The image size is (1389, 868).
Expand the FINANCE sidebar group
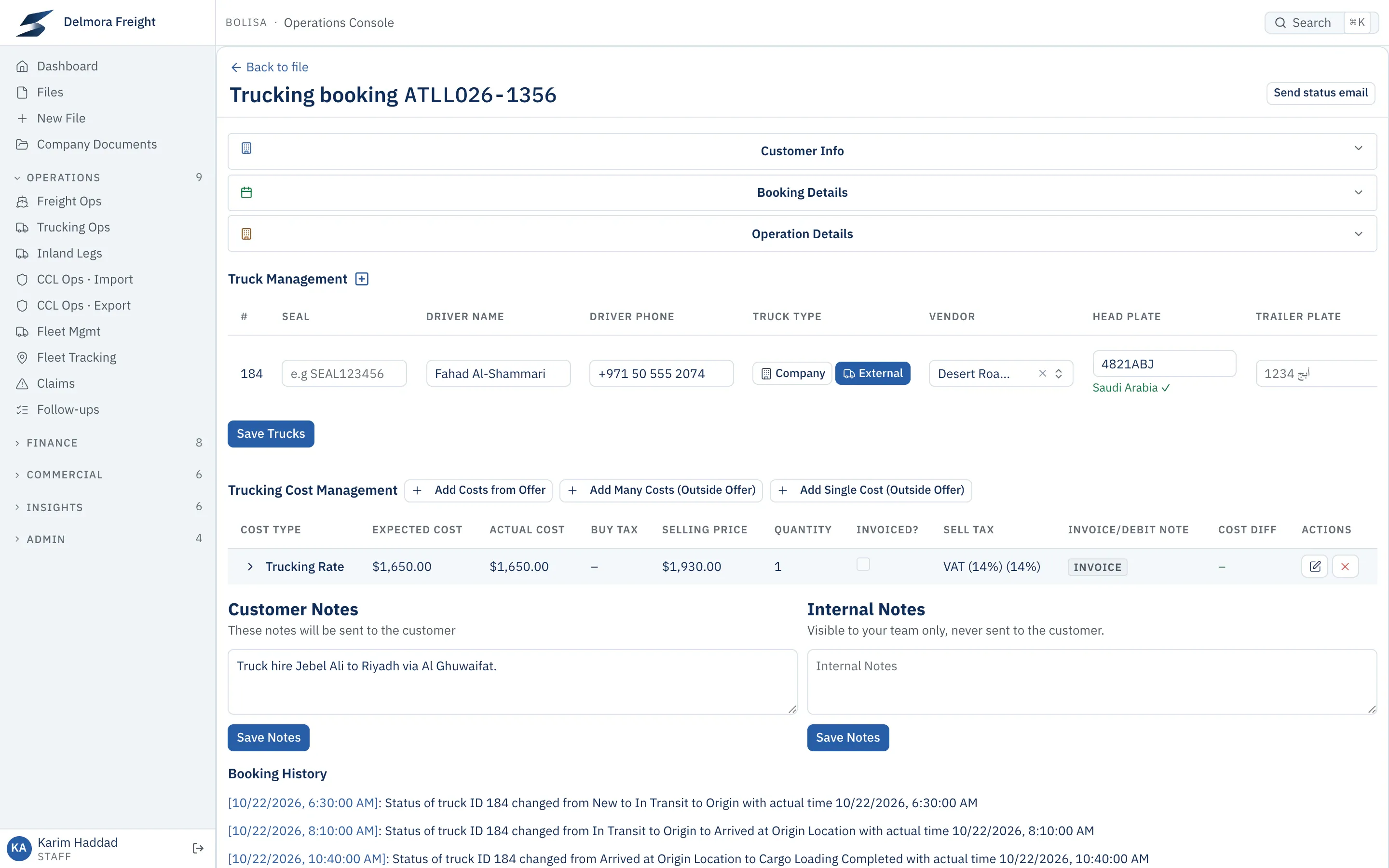pyautogui.click(x=108, y=443)
